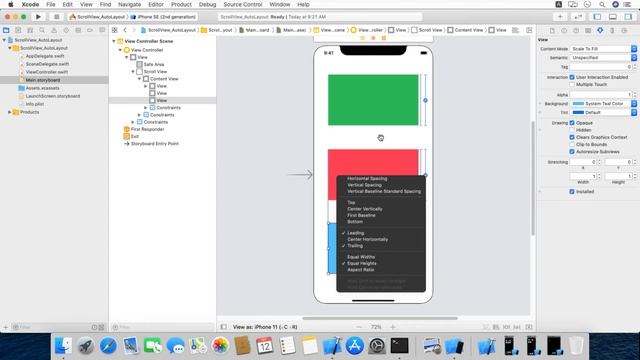Select Safe Area in outline
This screenshot has height=360, width=640.
[x=153, y=64]
